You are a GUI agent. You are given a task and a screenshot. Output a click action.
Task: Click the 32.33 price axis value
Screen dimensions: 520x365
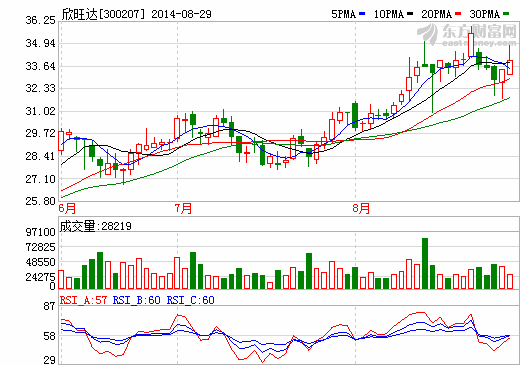pos(41,88)
